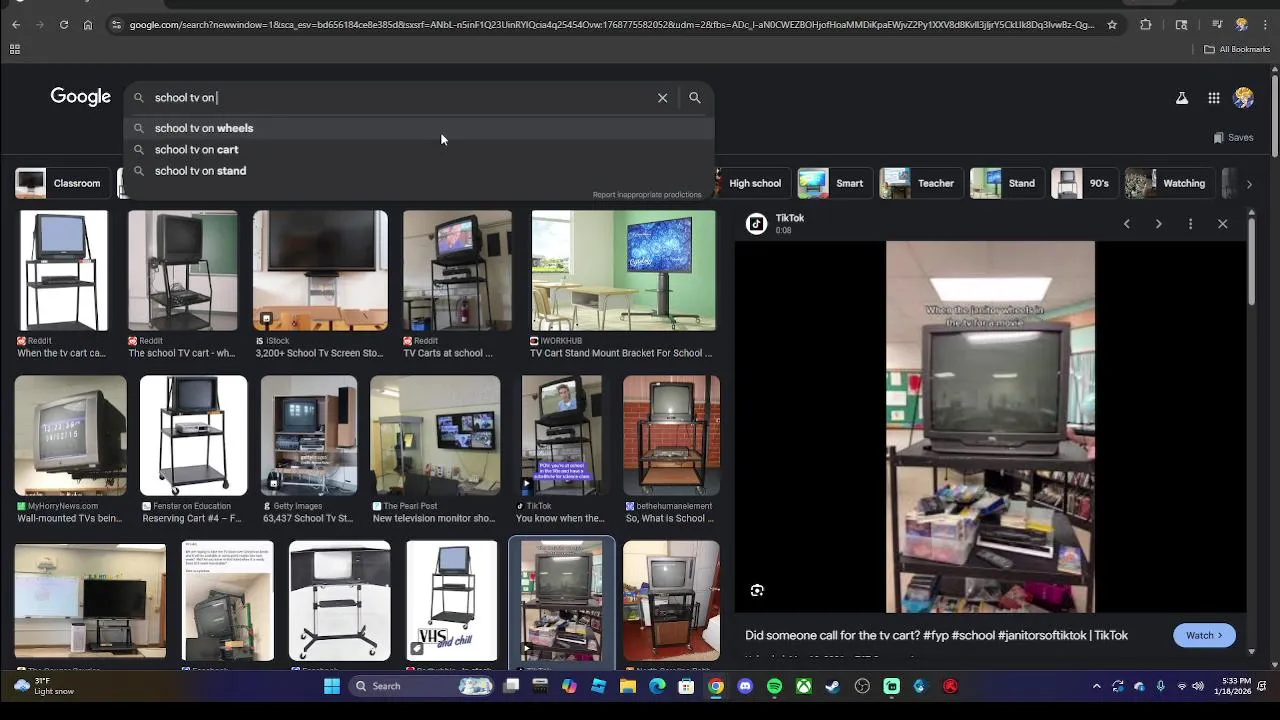Open MyHorryNews 'Wall-mounted TVs' thumbnail

(71, 436)
